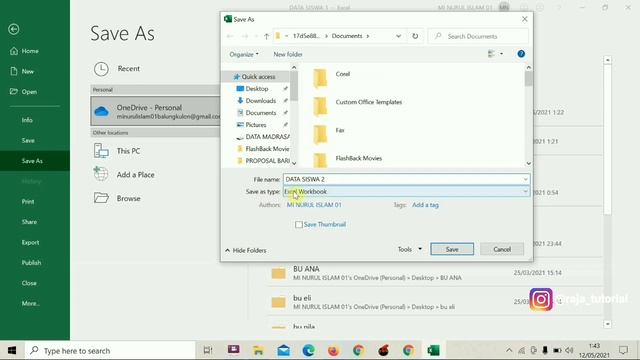The image size is (640, 360).
Task: Click the Save button in dialog
Action: [x=452, y=249]
